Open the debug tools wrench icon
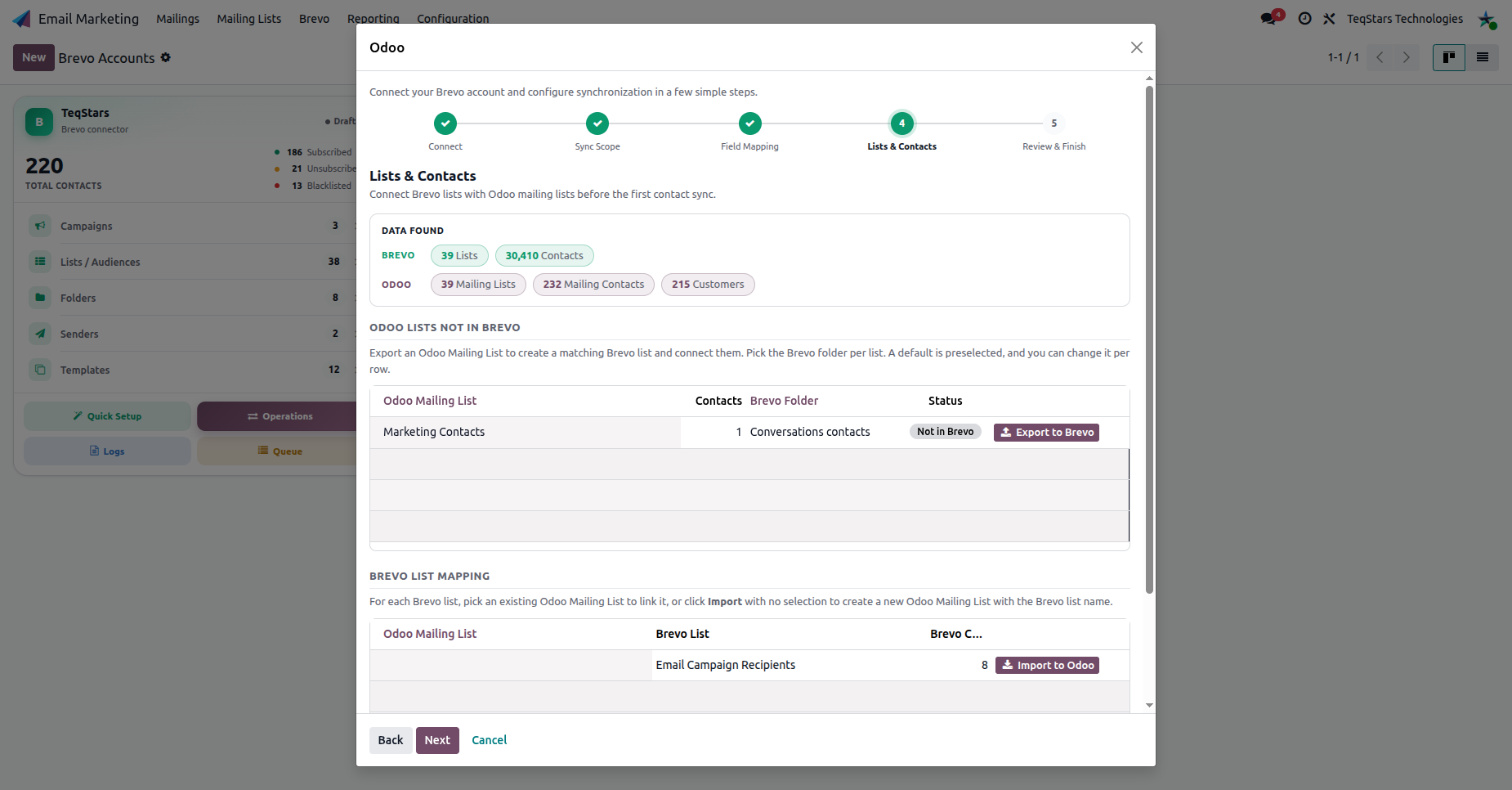The image size is (1512, 790). pos(1330,19)
